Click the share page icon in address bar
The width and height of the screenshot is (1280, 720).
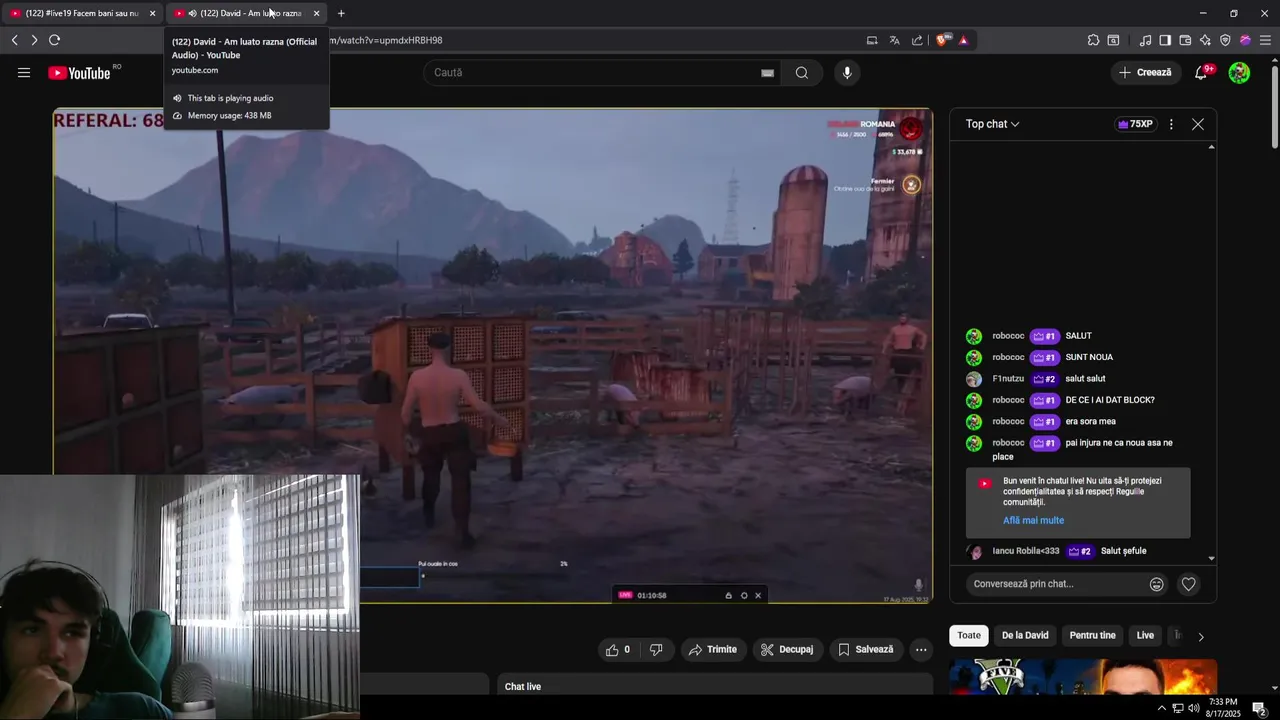point(917,40)
